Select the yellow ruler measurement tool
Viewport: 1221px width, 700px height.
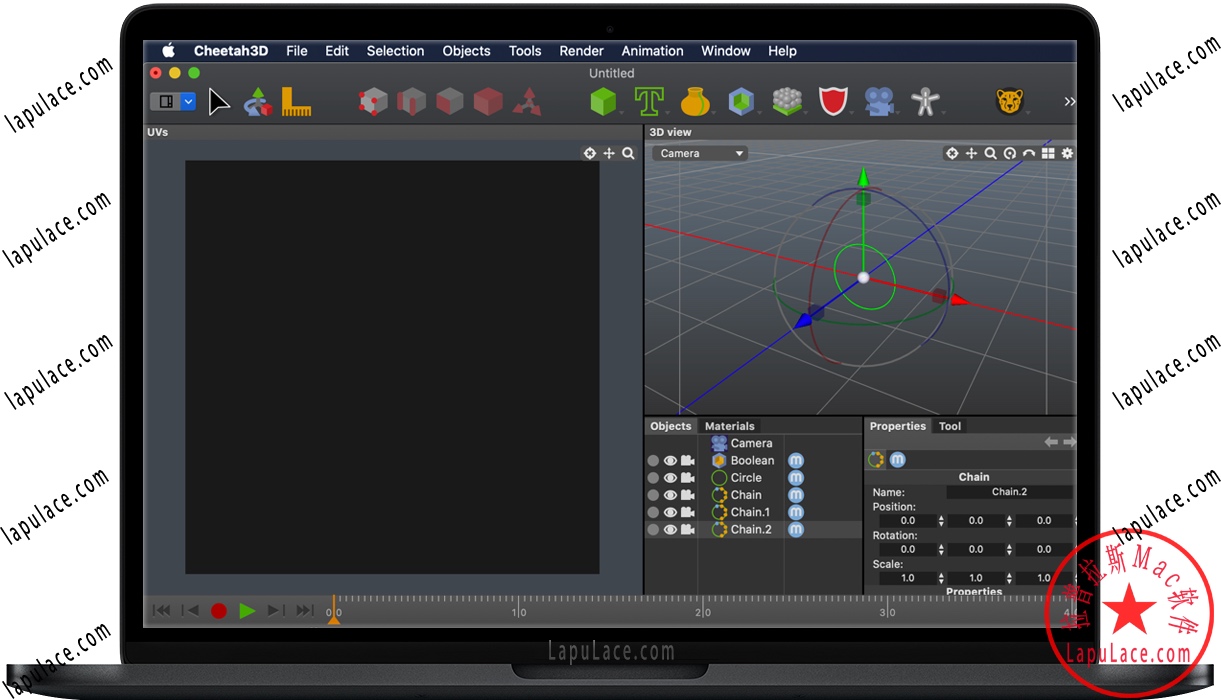click(296, 101)
